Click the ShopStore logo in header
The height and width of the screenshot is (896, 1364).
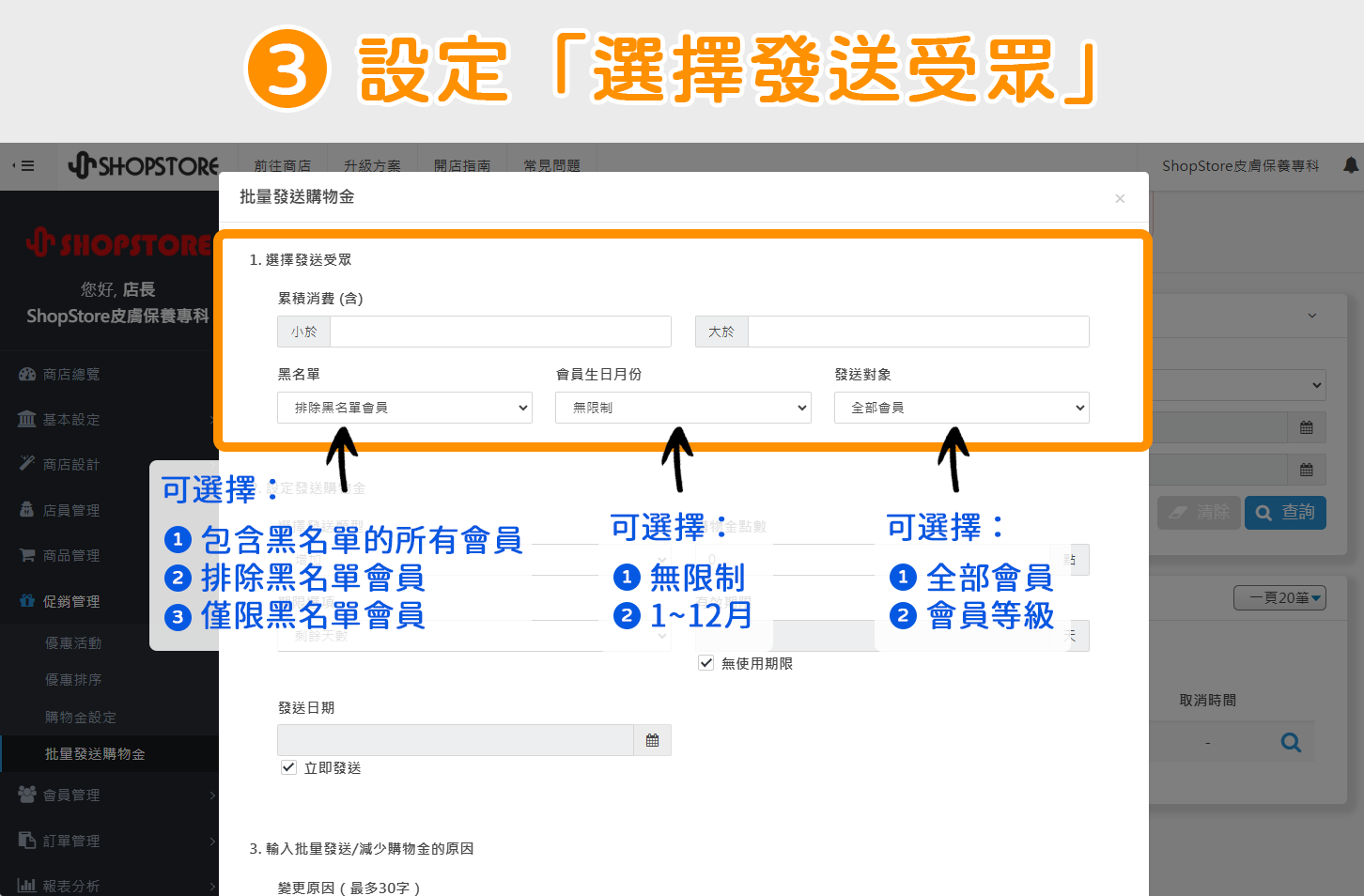pos(144,166)
